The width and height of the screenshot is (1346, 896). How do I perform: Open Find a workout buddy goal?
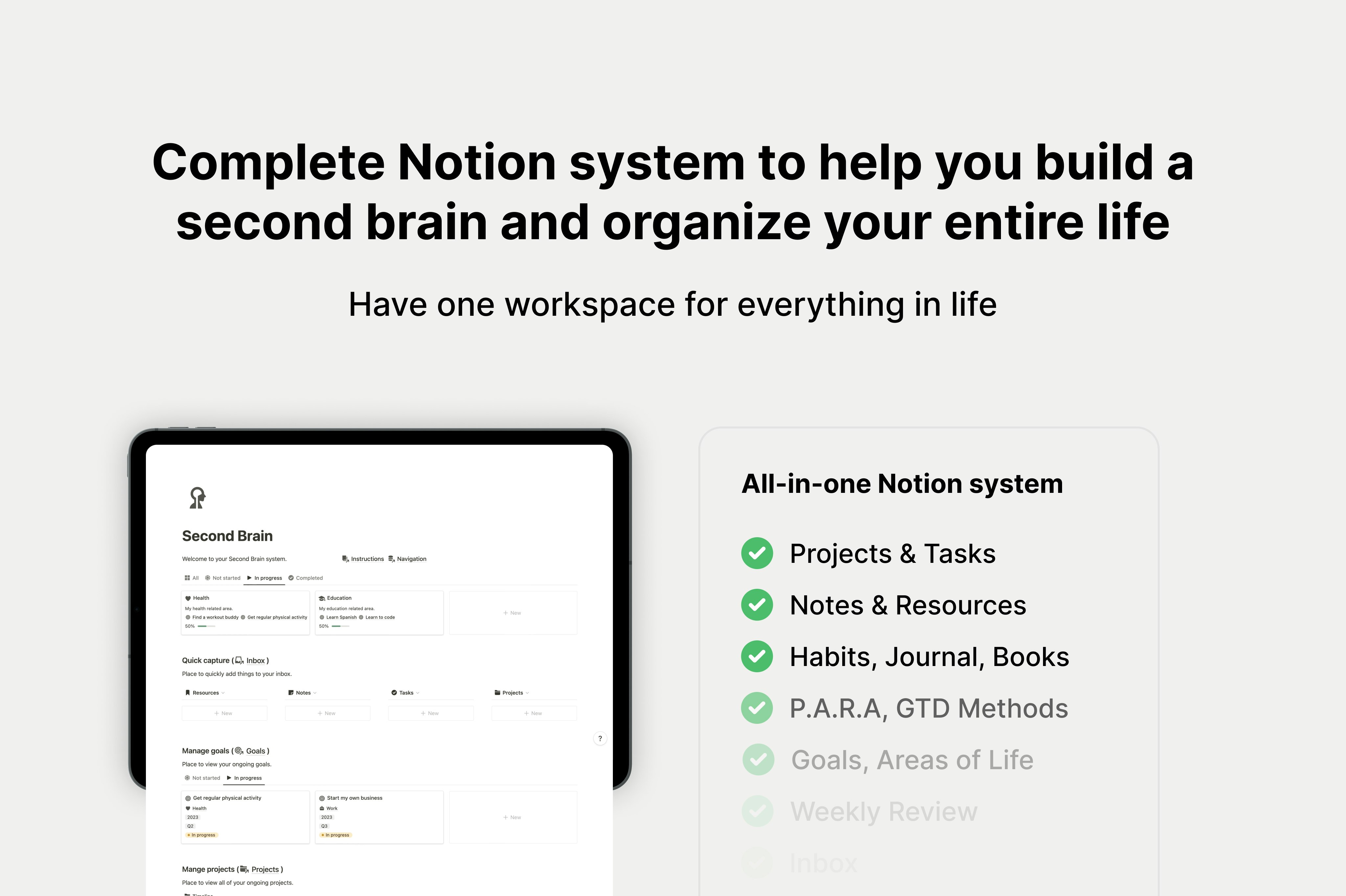[x=212, y=617]
